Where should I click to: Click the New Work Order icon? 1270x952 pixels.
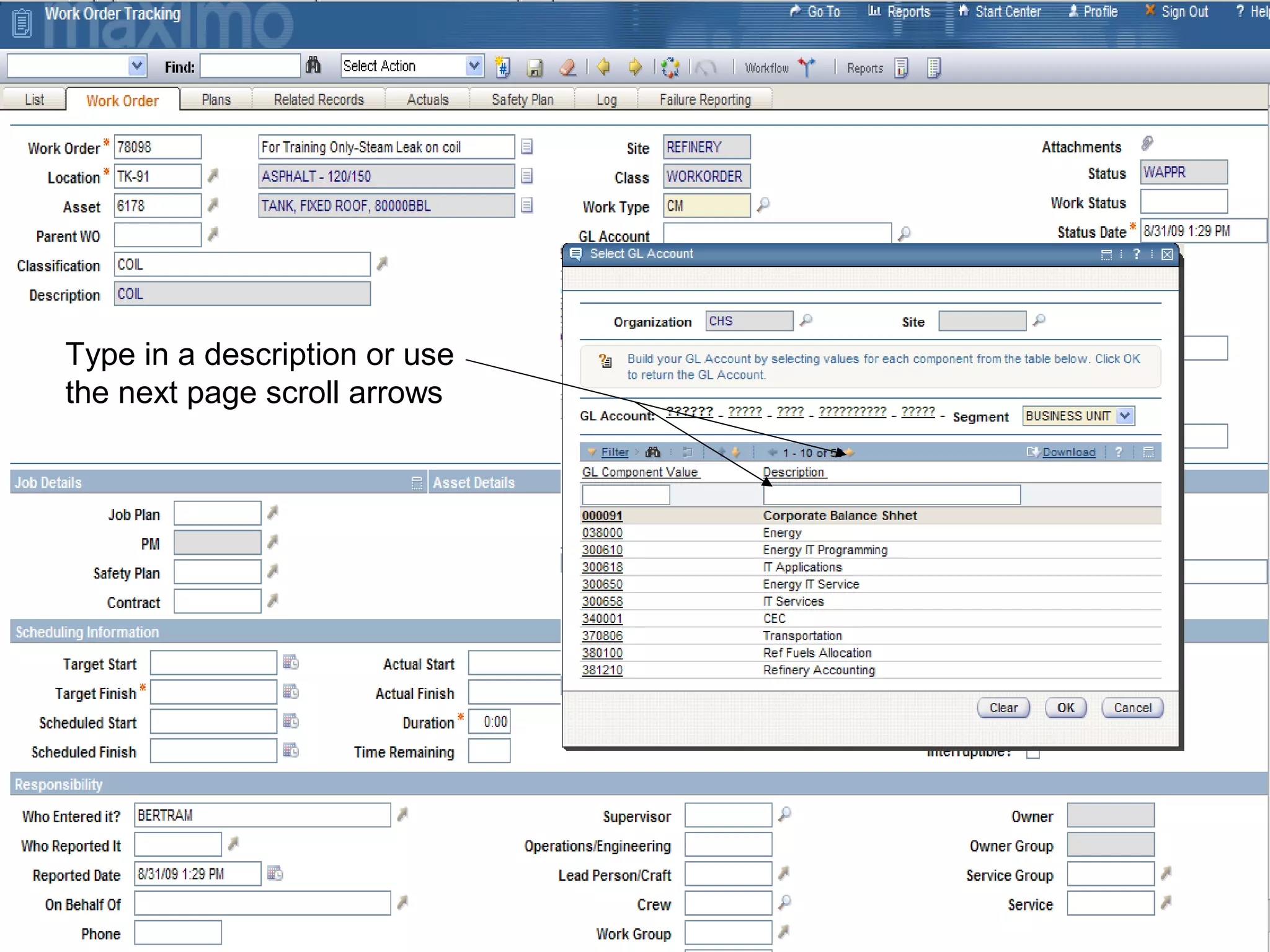click(x=502, y=67)
